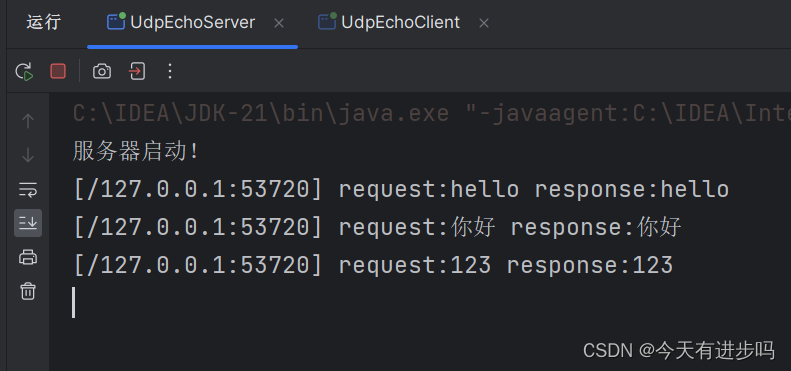This screenshot has width=791, height=371.
Task: Switch to the UdpEchoServer tab
Action: point(192,23)
